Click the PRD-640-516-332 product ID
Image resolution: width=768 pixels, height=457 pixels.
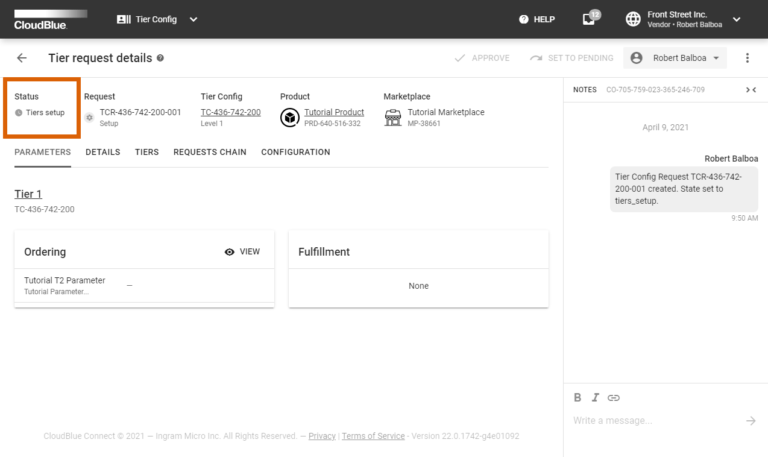332,123
